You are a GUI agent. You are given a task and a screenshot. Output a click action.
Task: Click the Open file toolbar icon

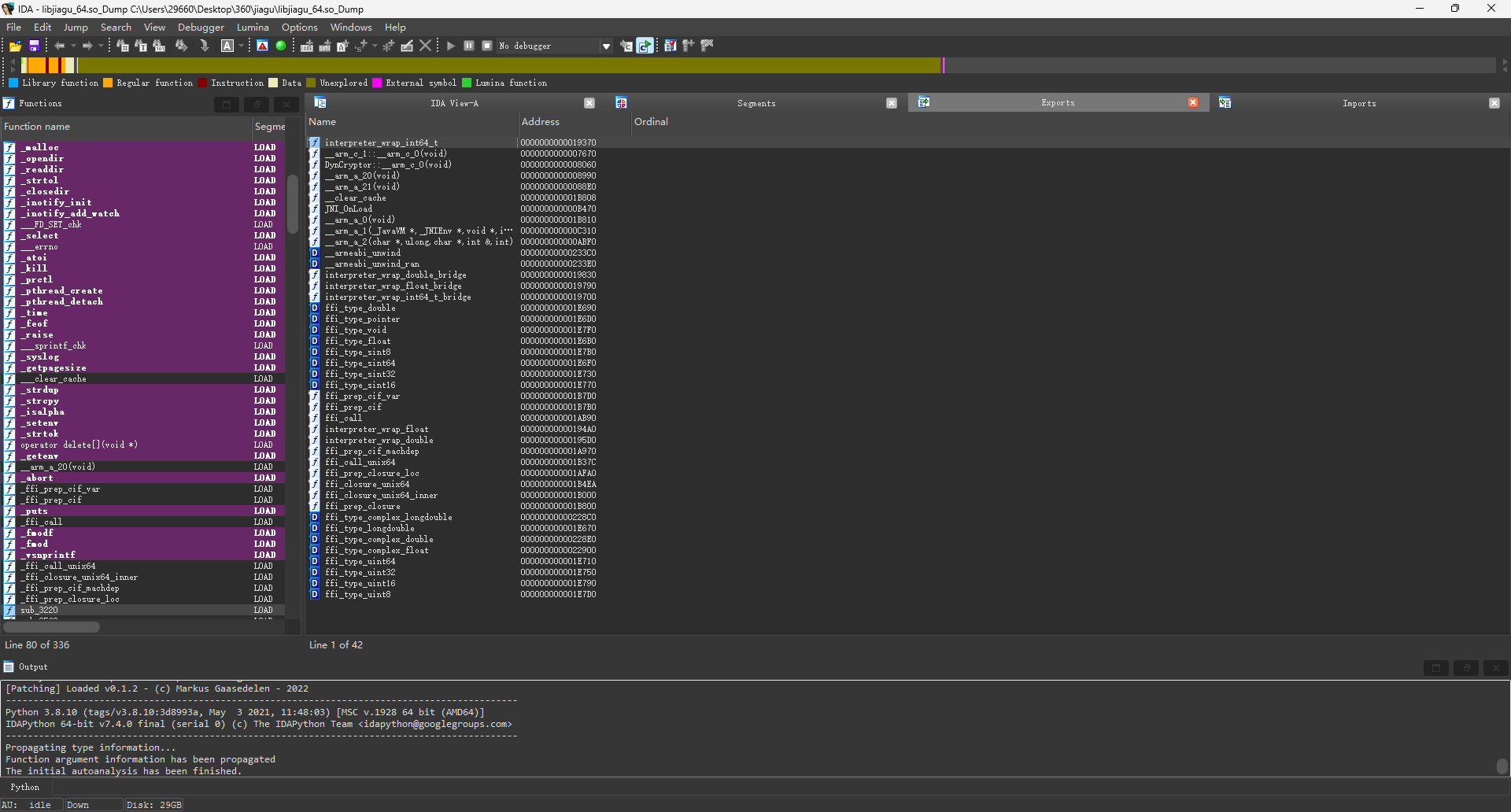(x=15, y=46)
